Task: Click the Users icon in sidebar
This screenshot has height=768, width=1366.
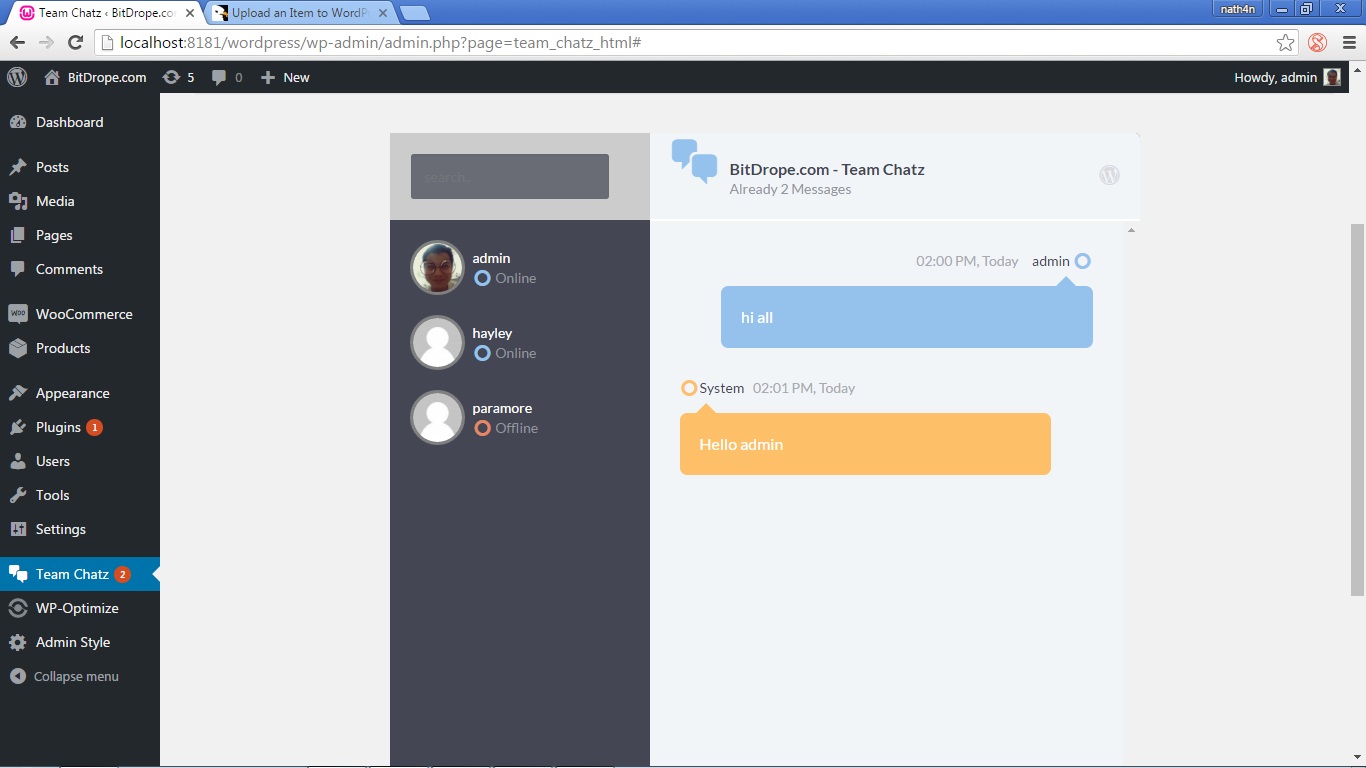Action: pyautogui.click(x=18, y=461)
